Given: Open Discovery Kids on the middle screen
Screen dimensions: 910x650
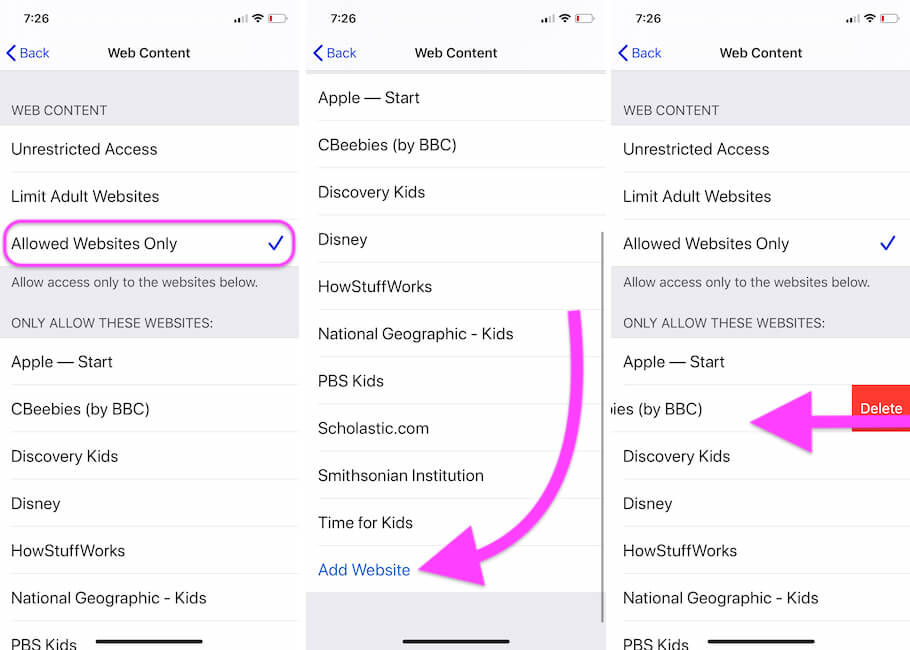Looking at the screenshot, I should [x=456, y=192].
